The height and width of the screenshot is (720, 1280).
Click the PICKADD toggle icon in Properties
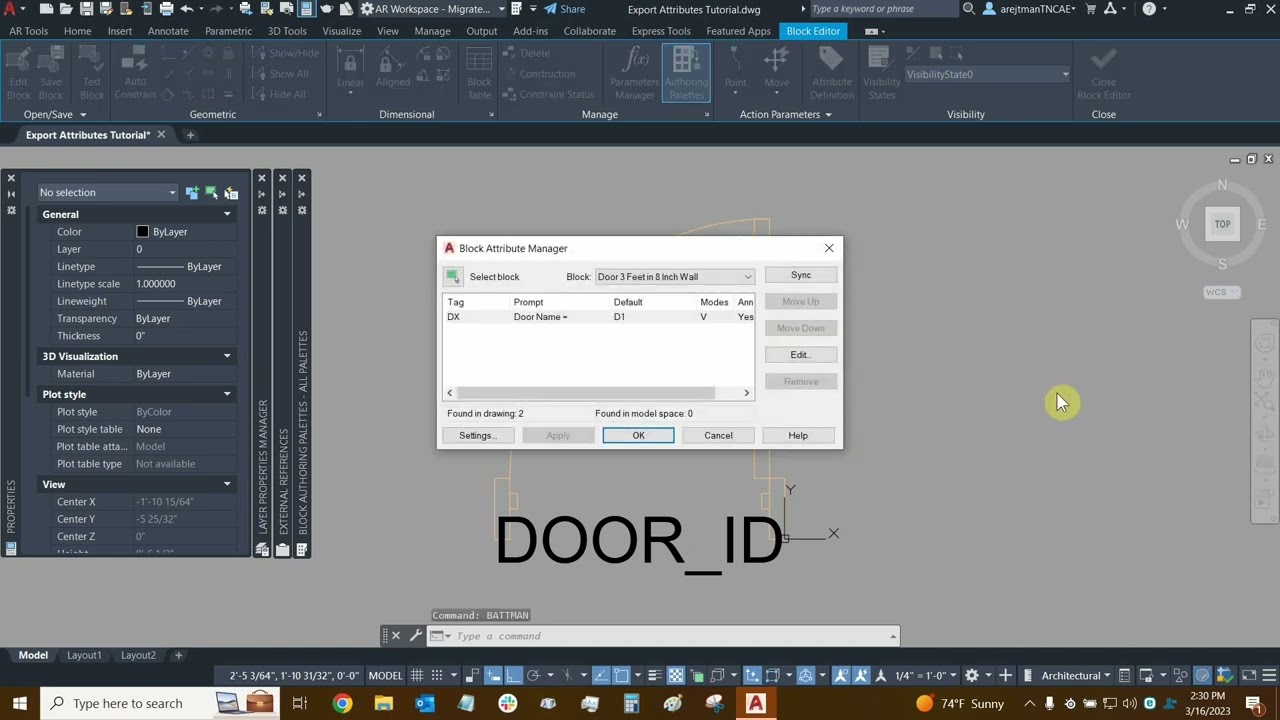coord(192,192)
